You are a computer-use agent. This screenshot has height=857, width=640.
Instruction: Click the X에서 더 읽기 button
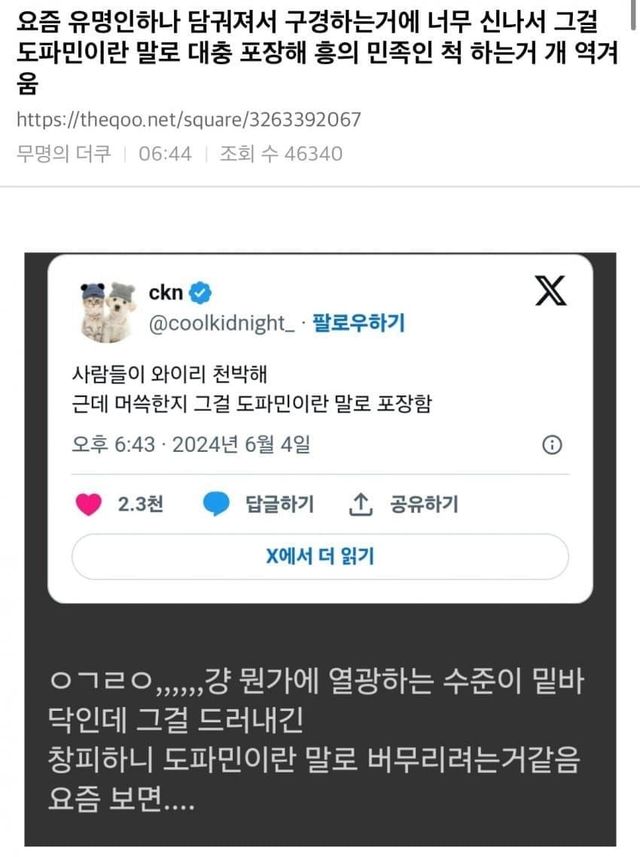coord(320,556)
